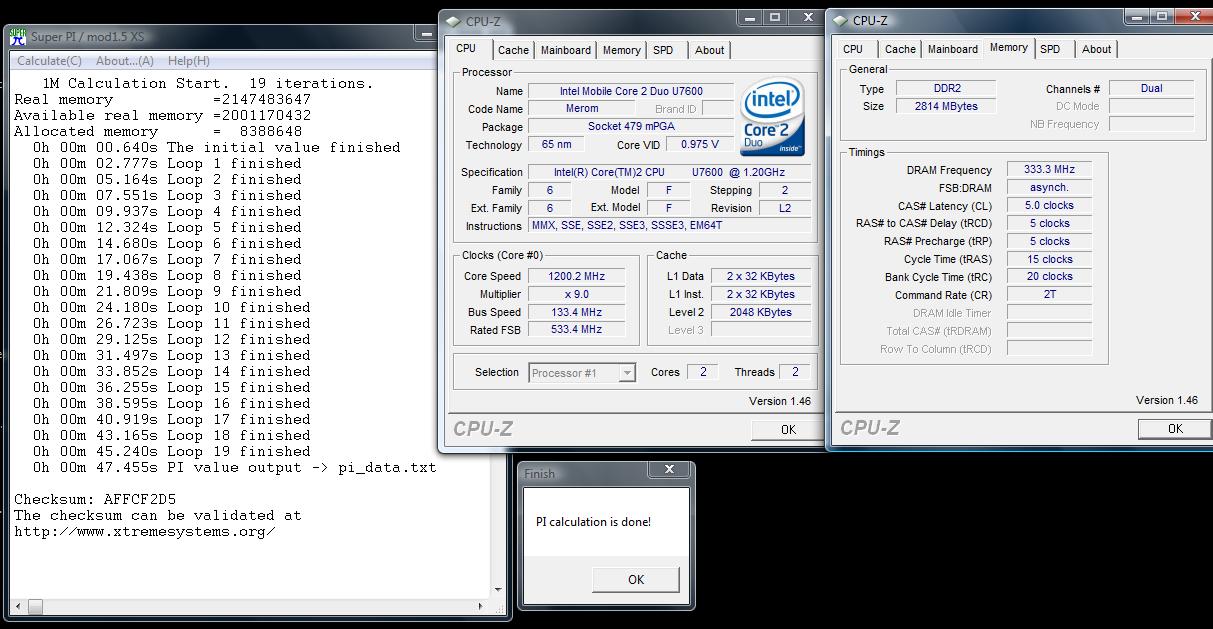The height and width of the screenshot is (629, 1213).
Task: Open About tab in CPU-Z CPU window
Action: pos(710,50)
